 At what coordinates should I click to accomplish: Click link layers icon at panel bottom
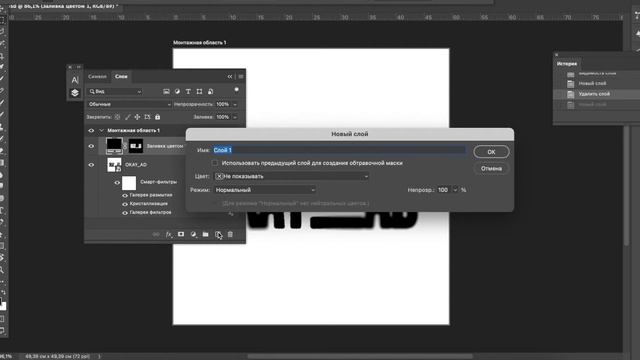[156, 234]
